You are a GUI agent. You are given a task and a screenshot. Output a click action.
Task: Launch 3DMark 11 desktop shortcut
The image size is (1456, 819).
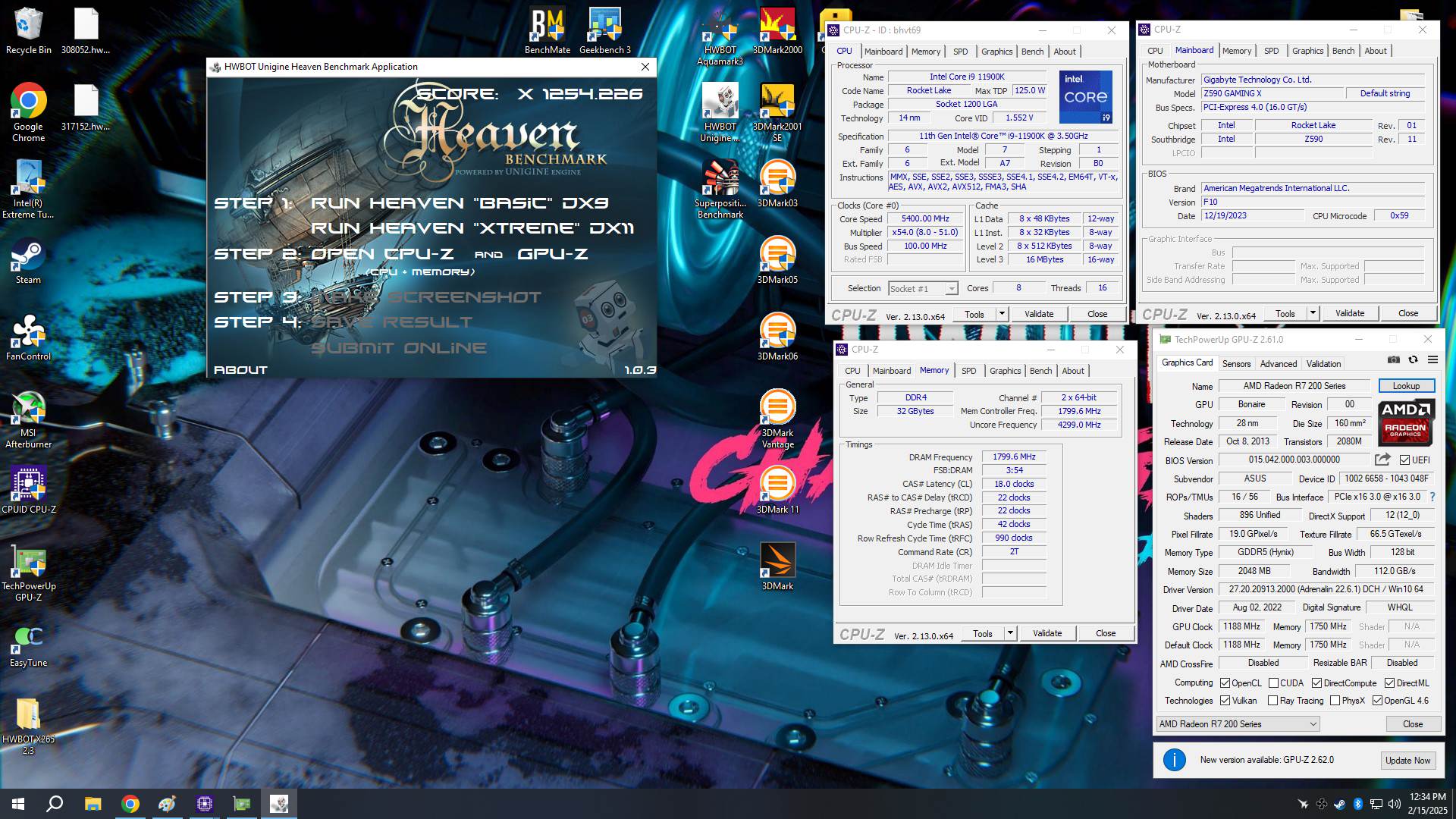pyautogui.click(x=777, y=490)
